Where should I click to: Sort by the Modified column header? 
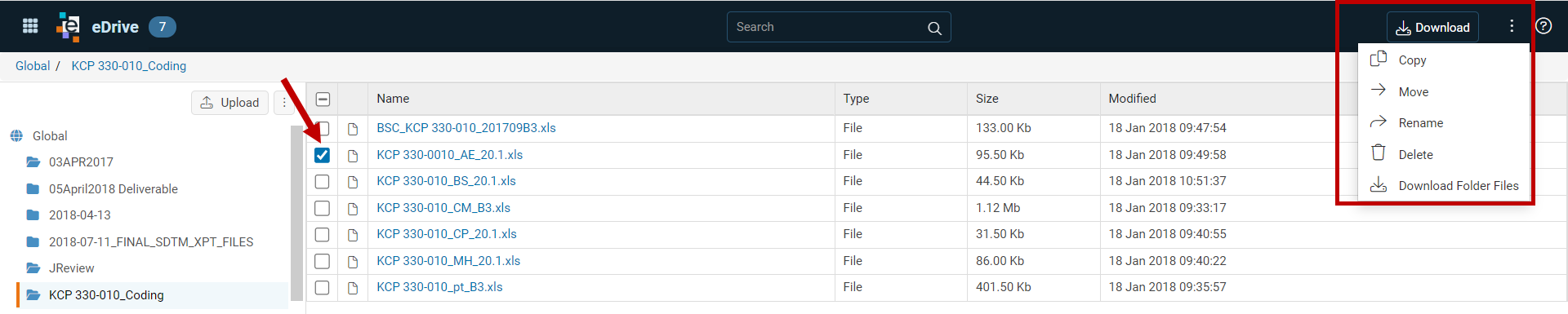click(1132, 99)
